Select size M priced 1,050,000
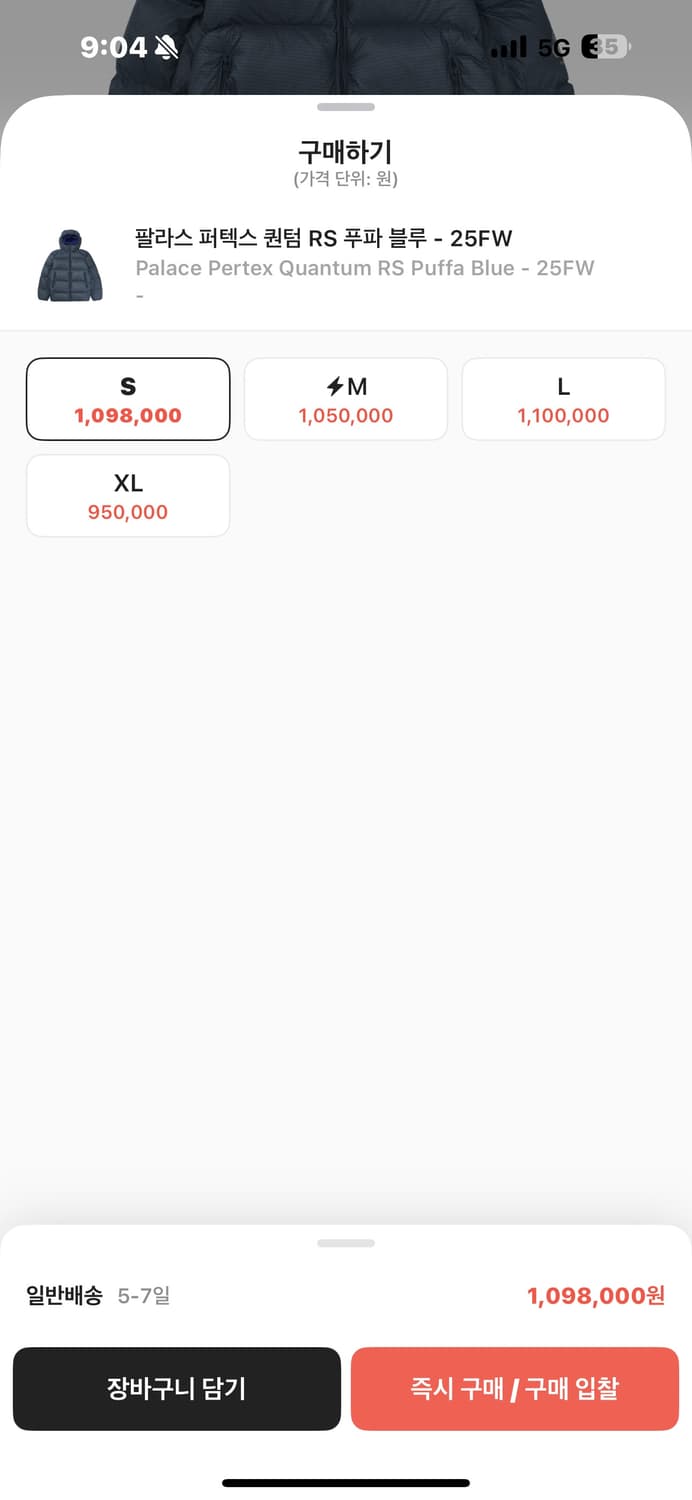The image size is (692, 1500). click(345, 398)
